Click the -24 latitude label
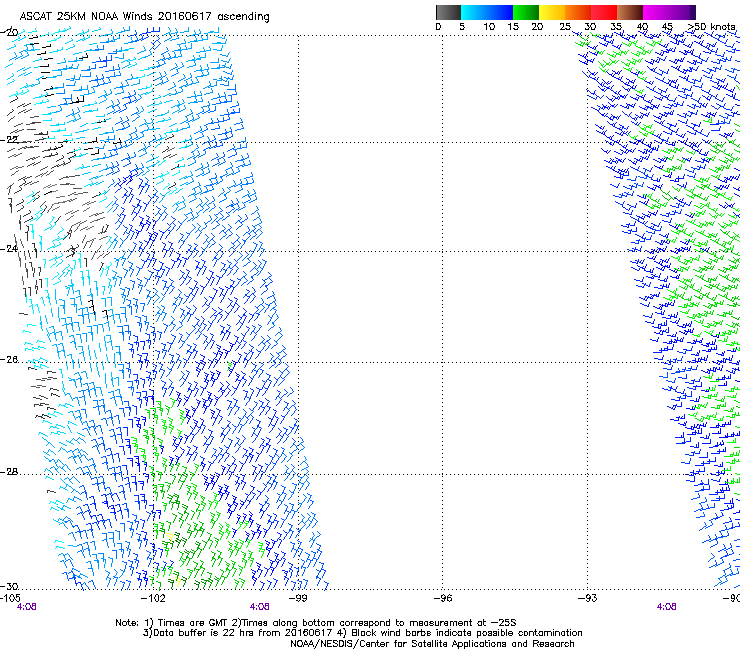740x650 pixels. (9, 248)
